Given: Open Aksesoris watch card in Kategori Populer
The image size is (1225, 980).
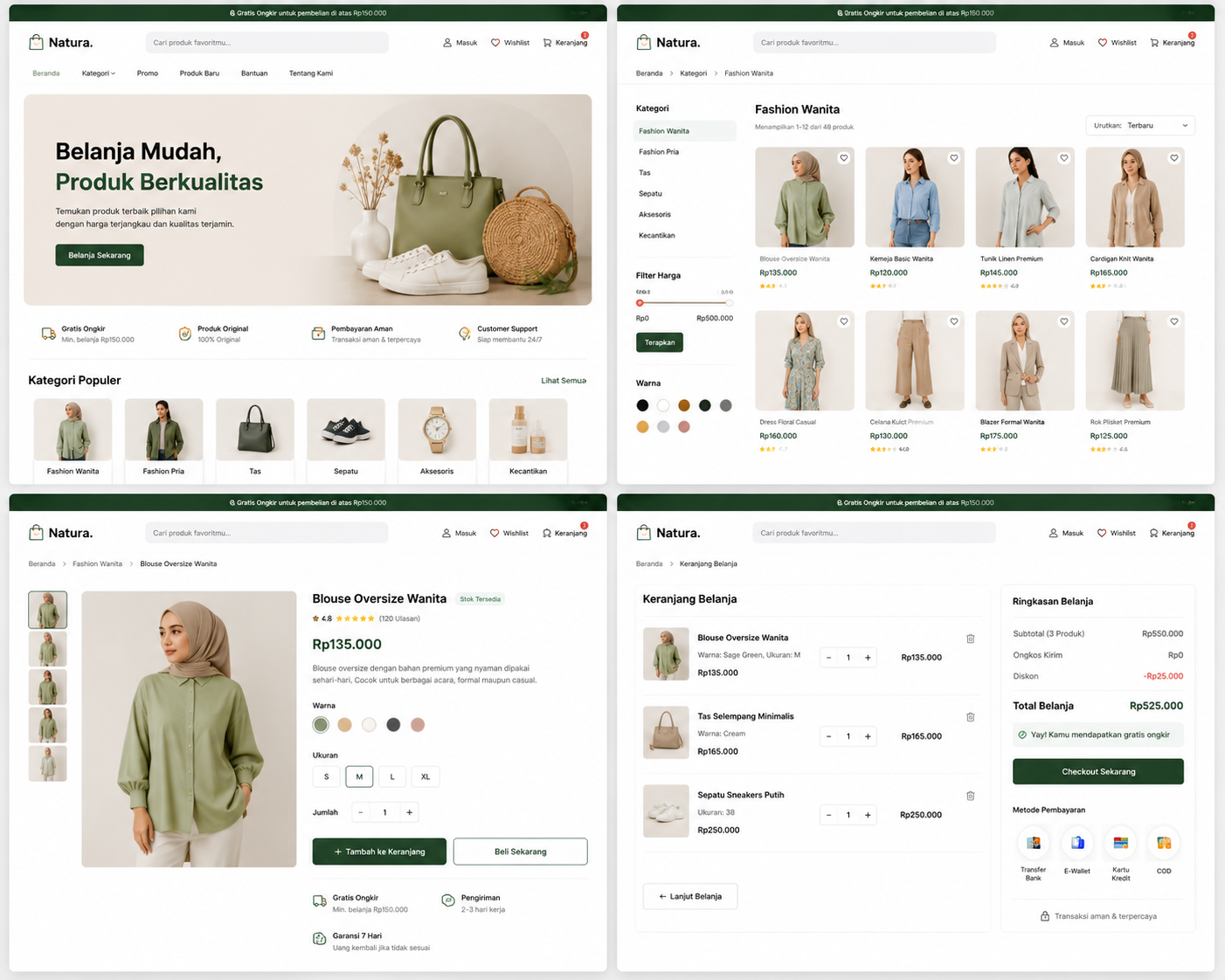Looking at the screenshot, I should (x=437, y=439).
